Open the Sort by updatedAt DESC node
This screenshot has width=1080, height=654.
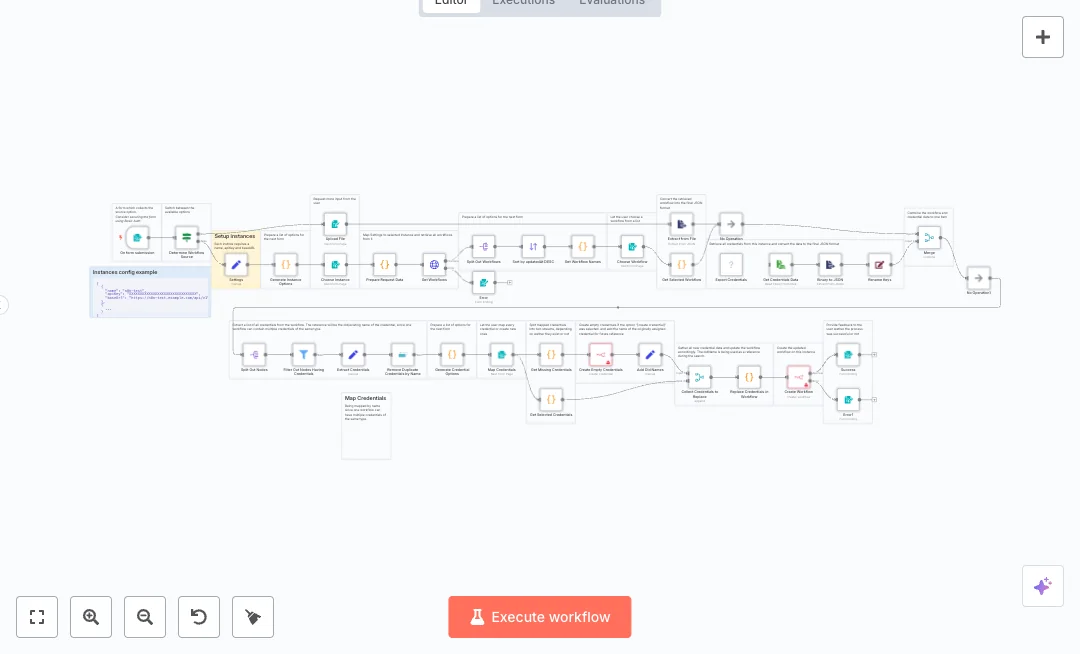point(532,247)
